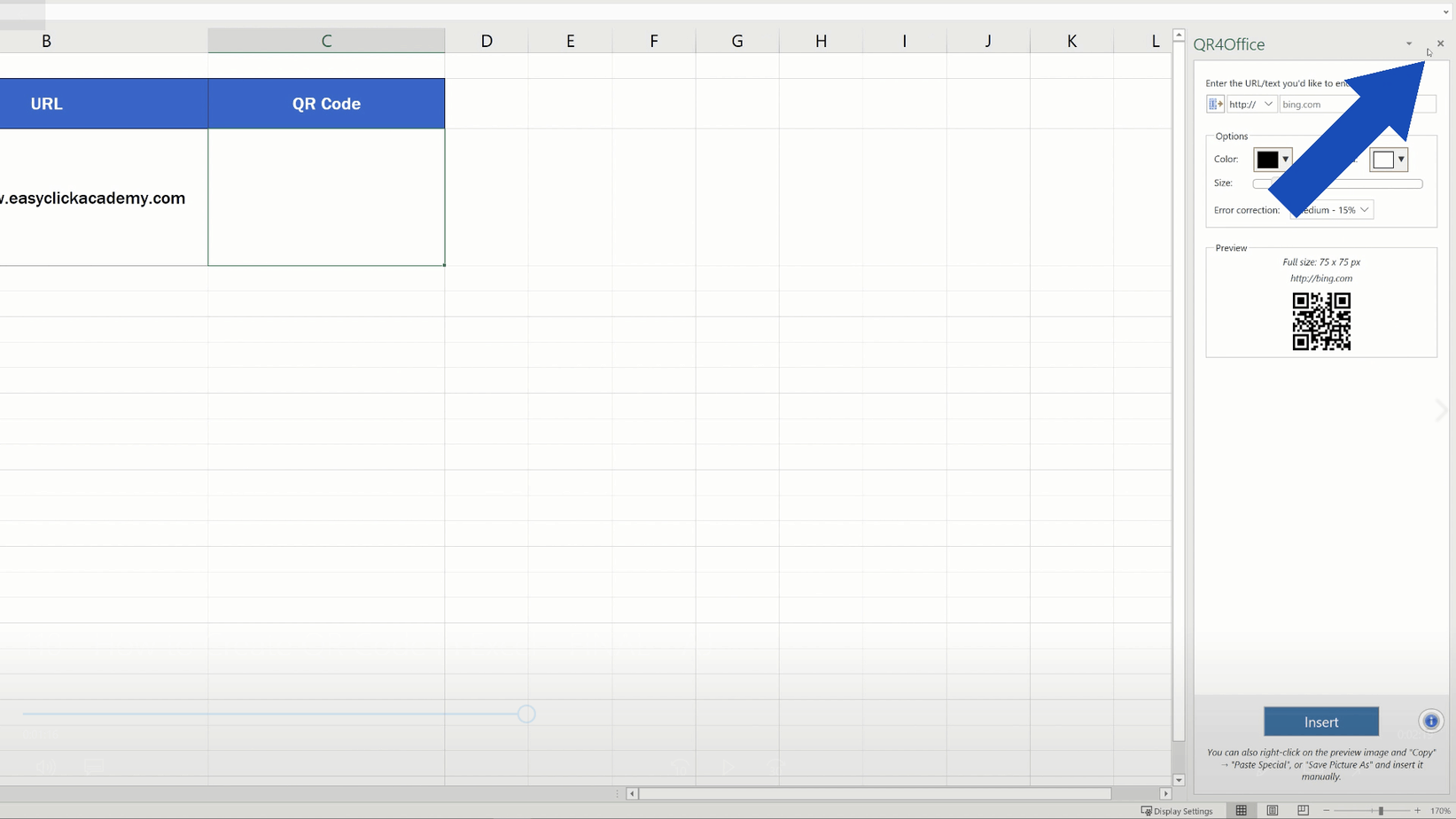Click the Display Settings icon
This screenshot has height=819, width=1456.
pos(1146,809)
